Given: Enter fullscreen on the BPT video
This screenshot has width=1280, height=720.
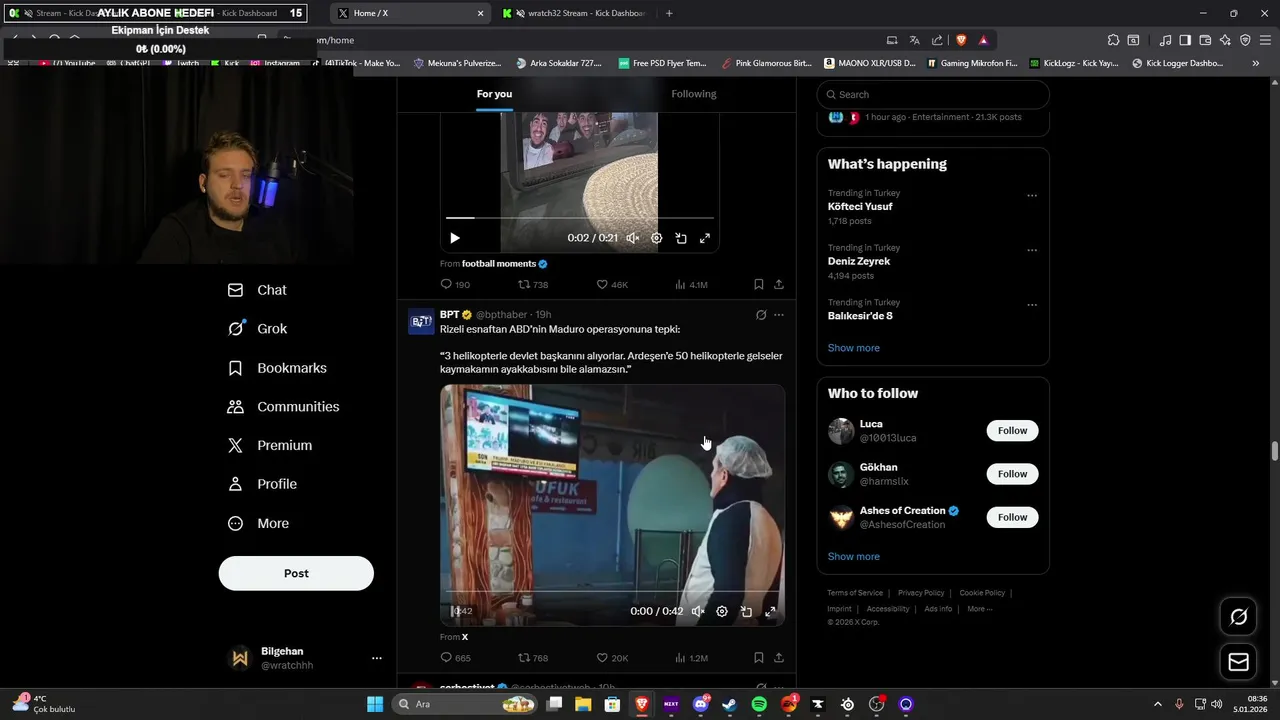Looking at the screenshot, I should pos(770,611).
